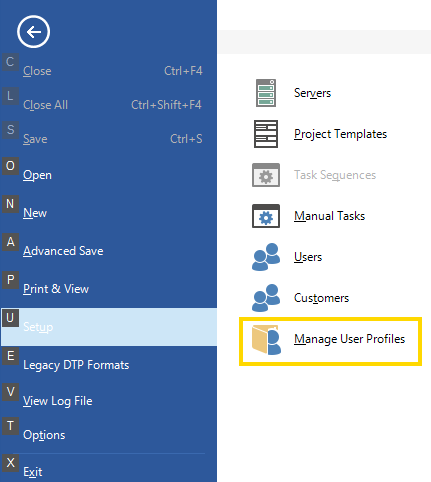Click the Servers text label
The image size is (431, 482).
pyautogui.click(x=312, y=93)
